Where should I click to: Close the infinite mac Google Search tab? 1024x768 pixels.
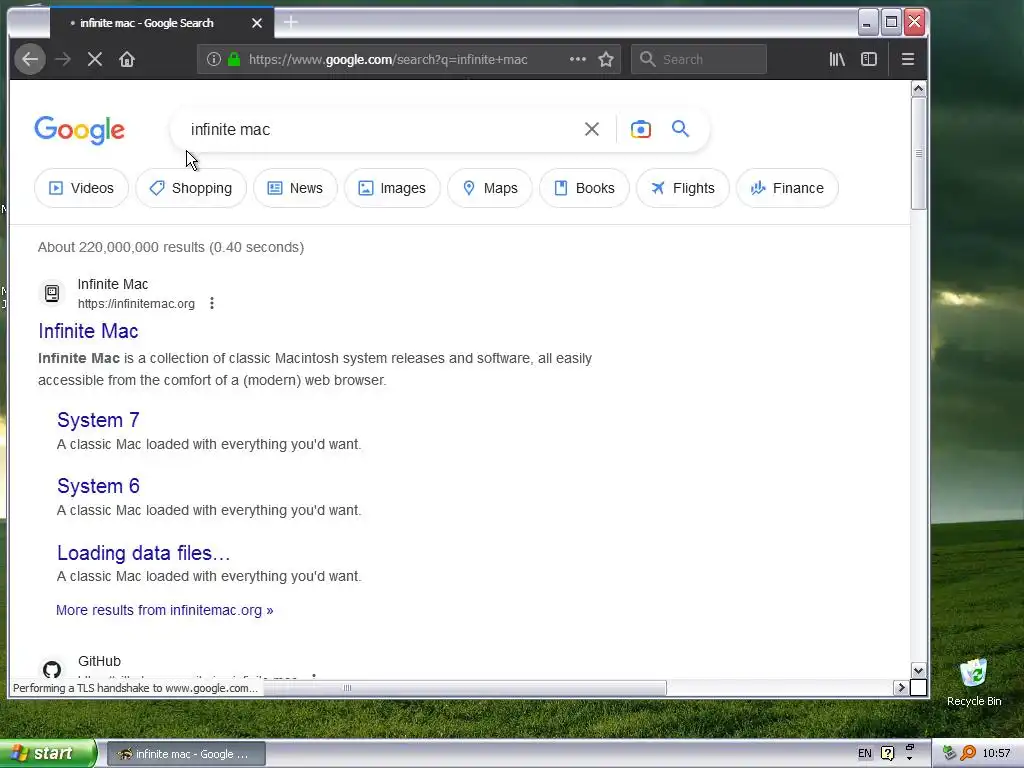tap(257, 23)
